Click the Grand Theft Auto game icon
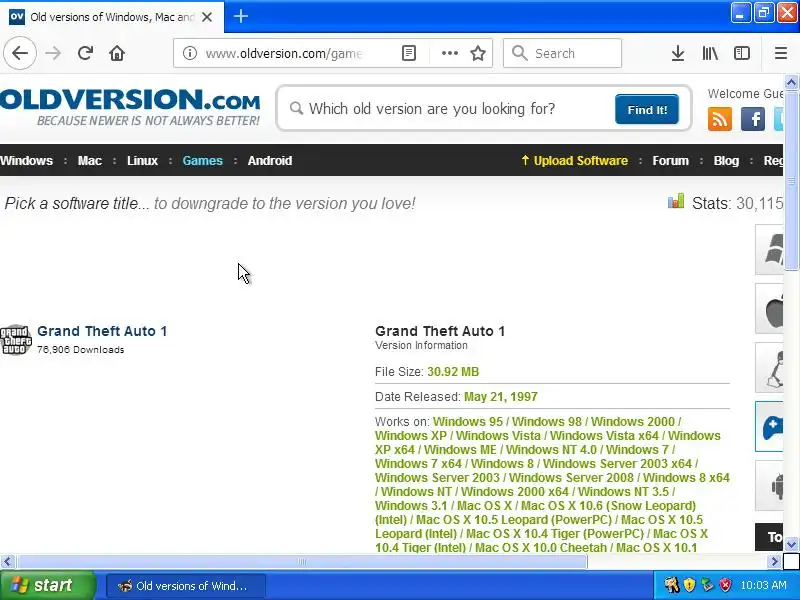 [16, 339]
